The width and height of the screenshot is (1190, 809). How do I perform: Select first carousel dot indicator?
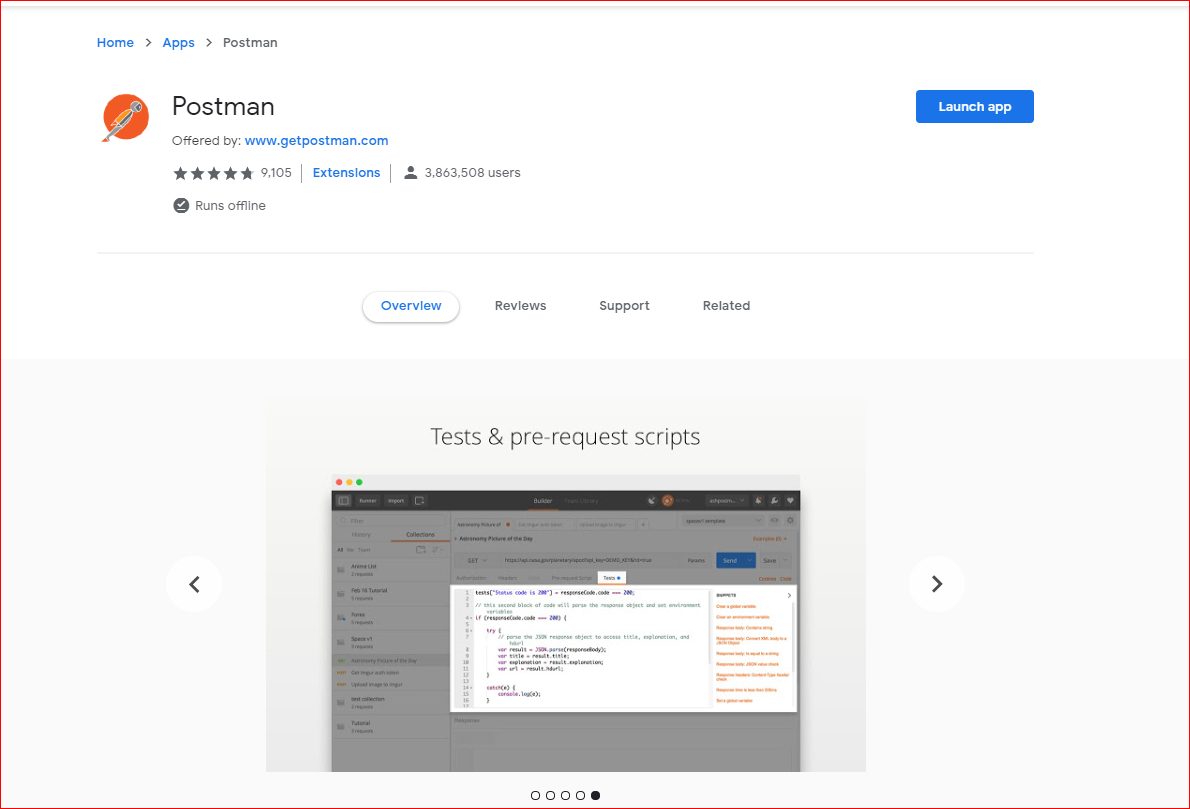point(535,795)
